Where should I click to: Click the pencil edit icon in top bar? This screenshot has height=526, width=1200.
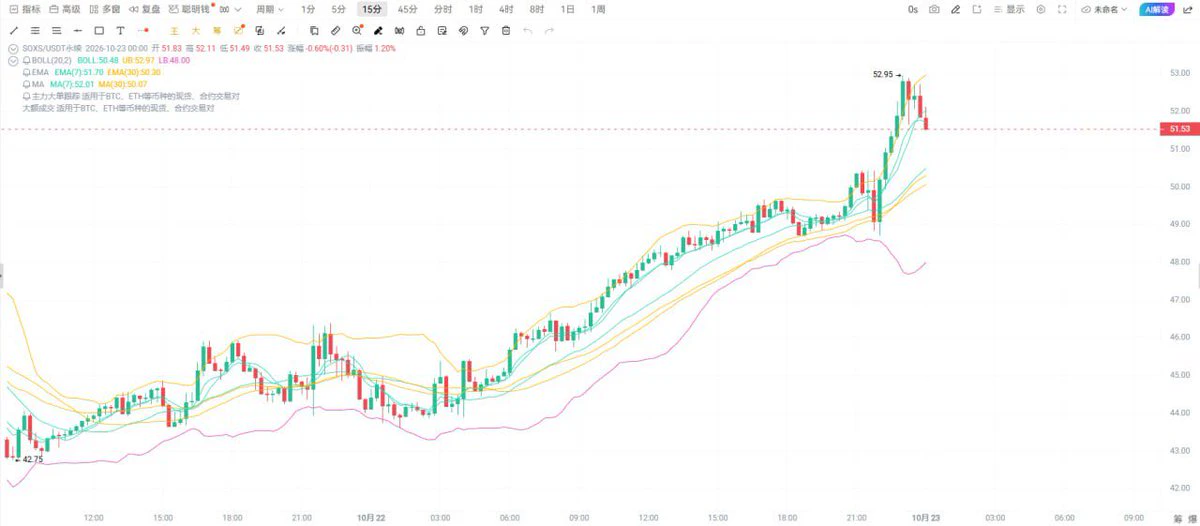click(955, 9)
